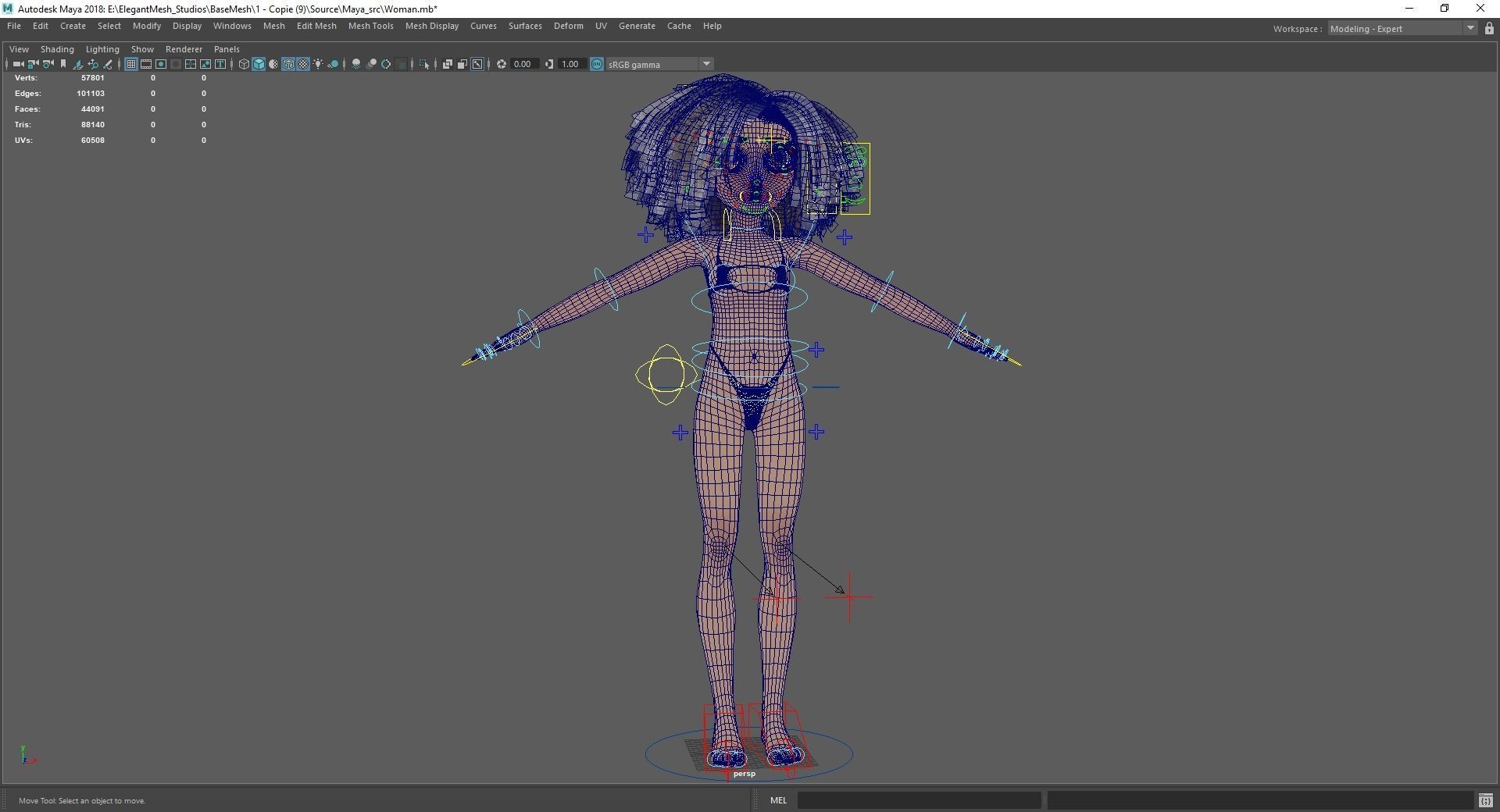Click the Cache menu
This screenshot has width=1500, height=812.
coord(679,26)
